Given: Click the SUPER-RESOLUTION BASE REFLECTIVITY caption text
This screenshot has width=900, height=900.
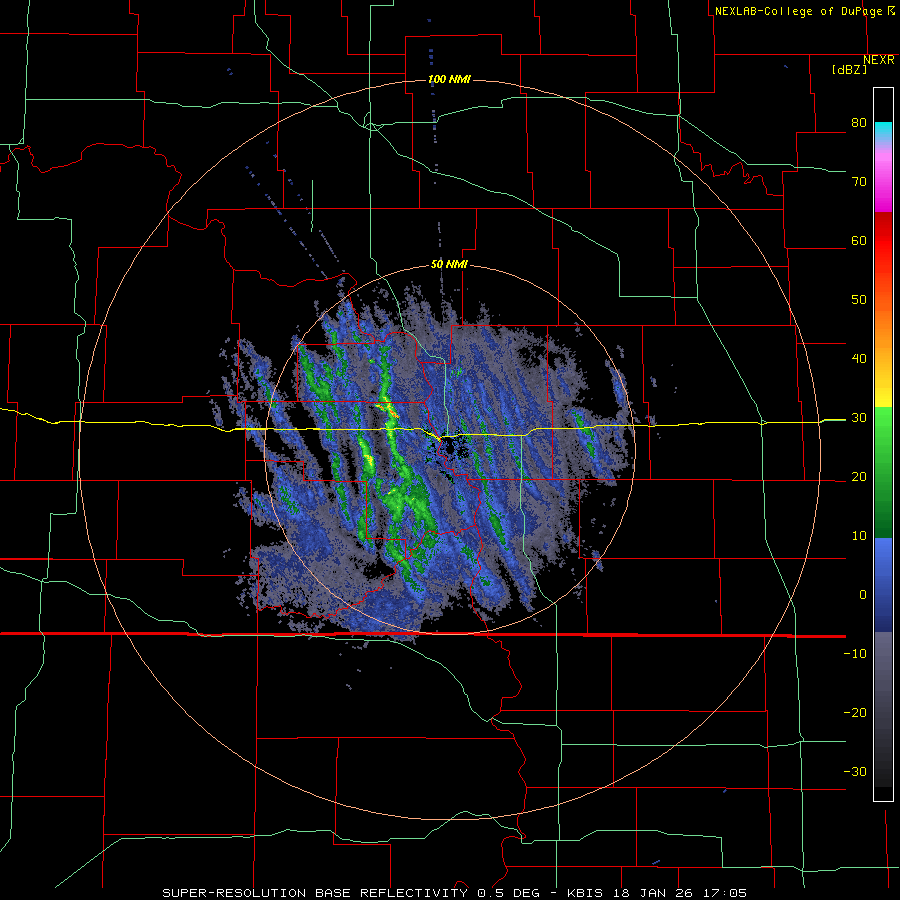Looking at the screenshot, I should pos(315,893).
